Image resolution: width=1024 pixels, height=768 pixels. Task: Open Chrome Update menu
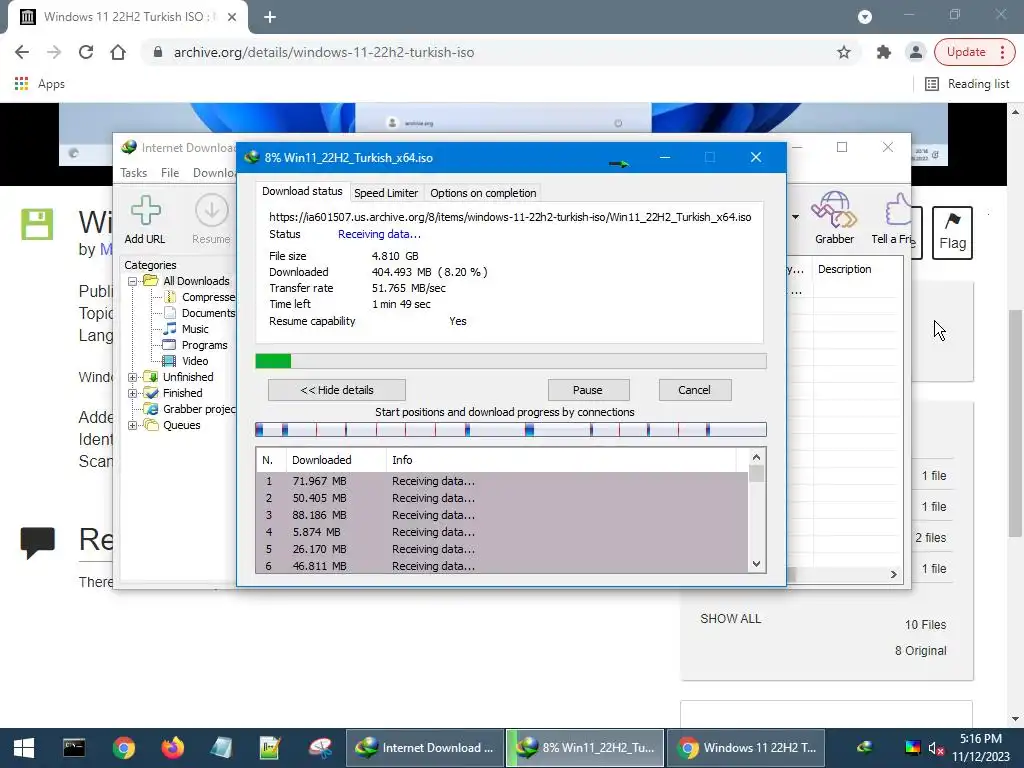(x=974, y=52)
